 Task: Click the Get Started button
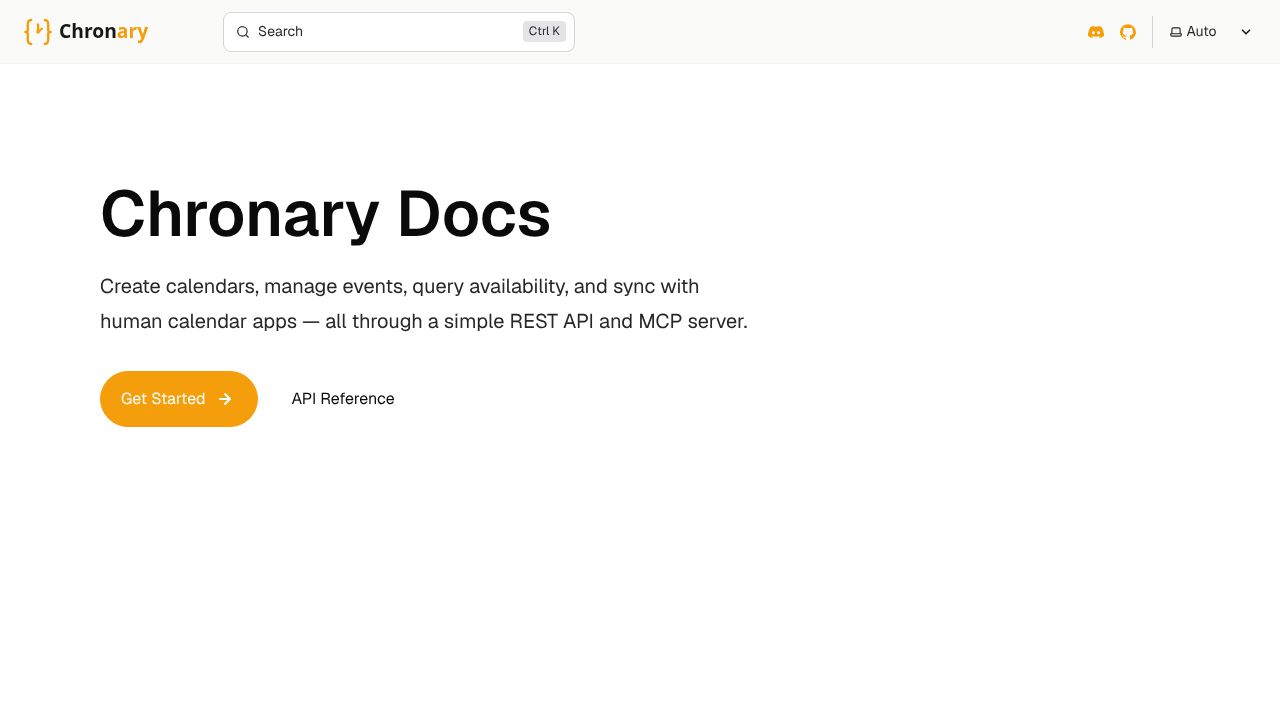click(x=179, y=399)
